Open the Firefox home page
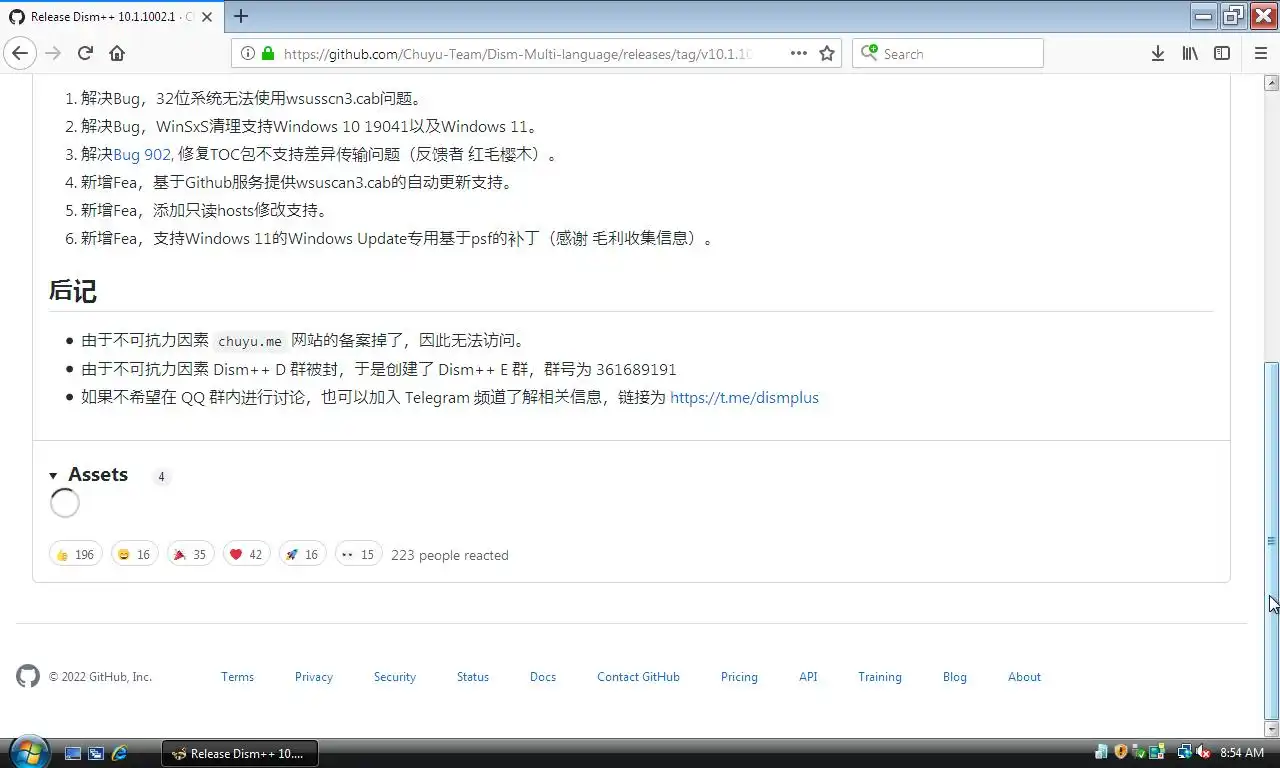The width and height of the screenshot is (1280, 768). [117, 54]
